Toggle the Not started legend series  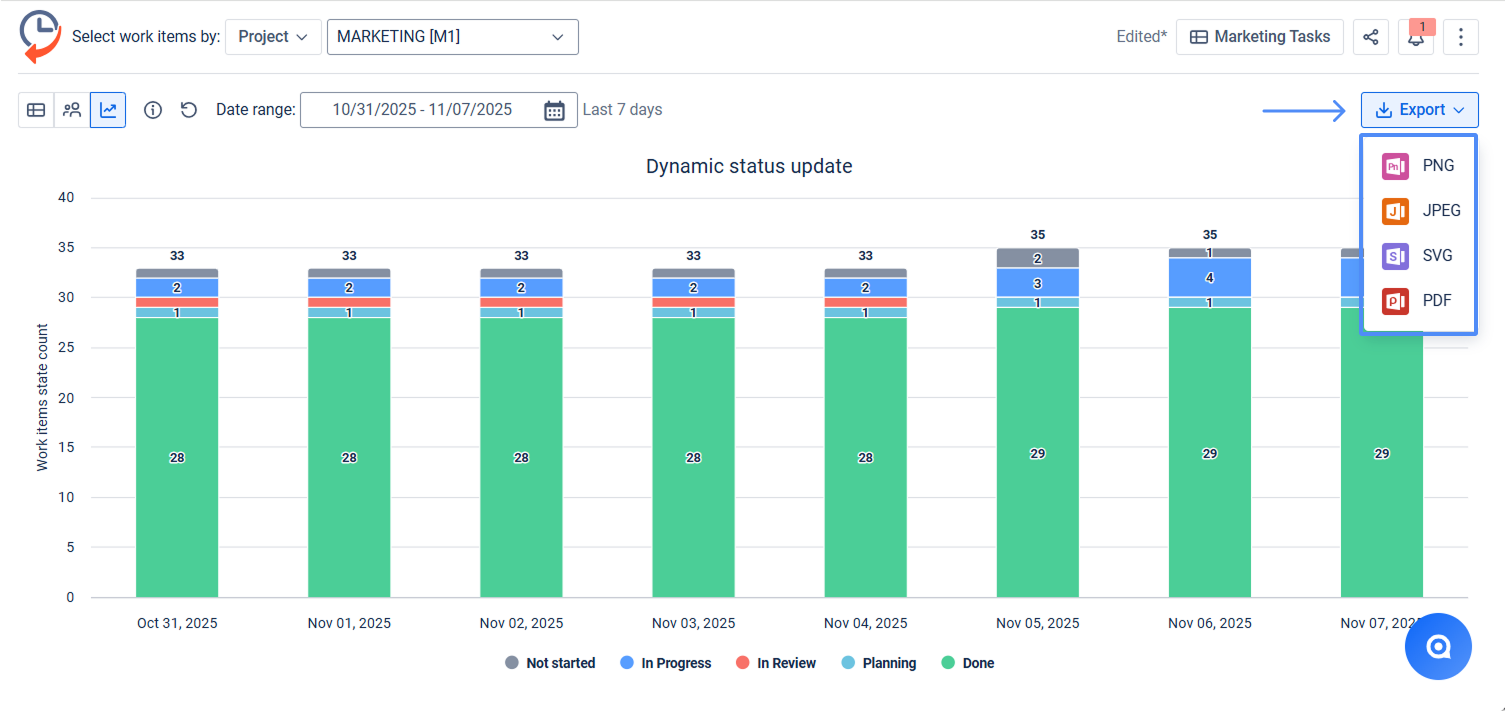(x=550, y=663)
